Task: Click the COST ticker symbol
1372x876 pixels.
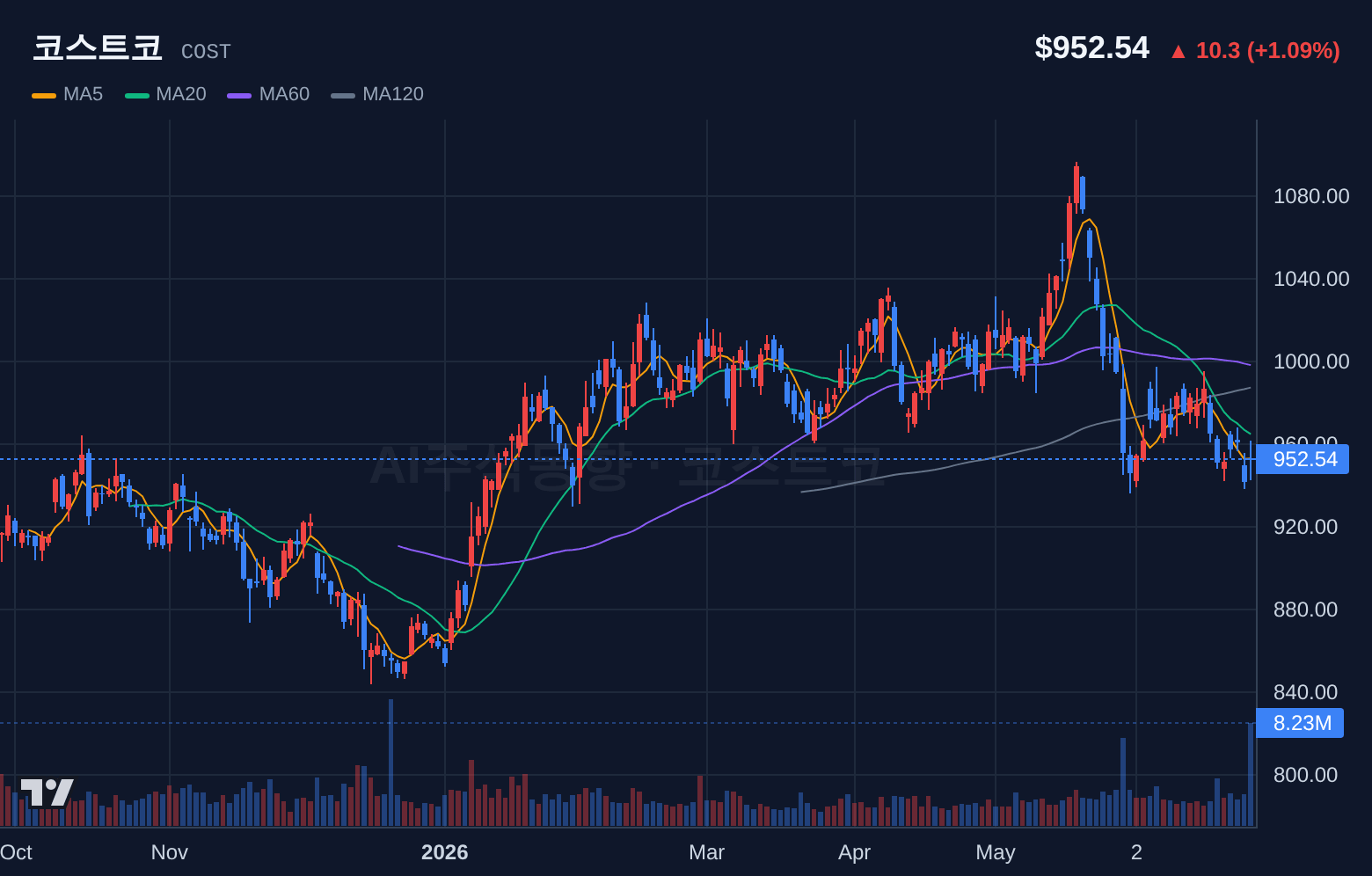Action: 206,52
